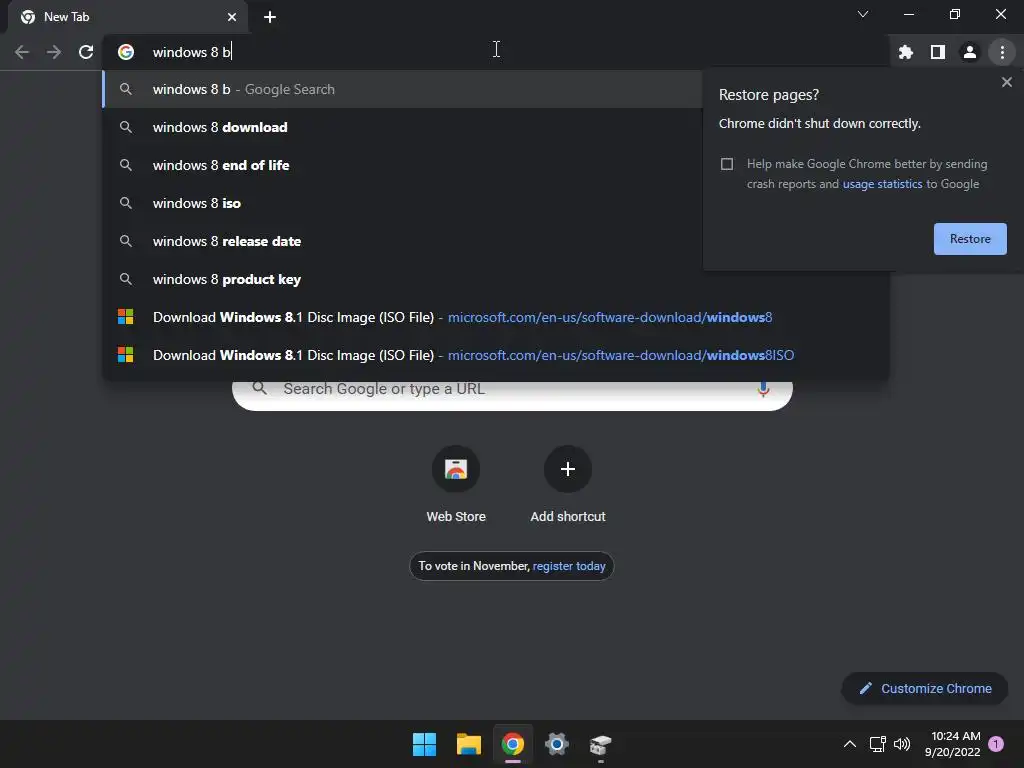Select the windows 8 product key suggestion
Viewport: 1024px width, 768px height.
496,280
